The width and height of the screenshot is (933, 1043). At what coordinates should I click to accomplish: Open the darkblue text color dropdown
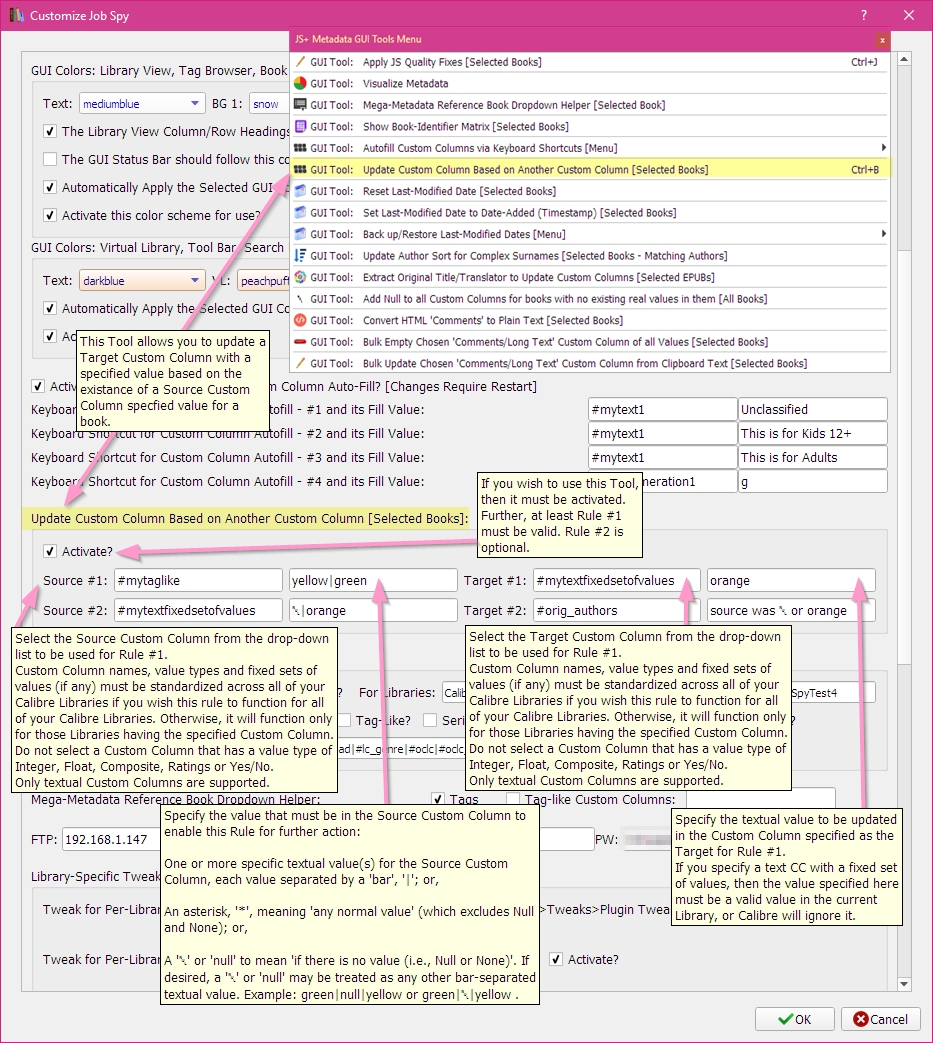pyautogui.click(x=142, y=281)
